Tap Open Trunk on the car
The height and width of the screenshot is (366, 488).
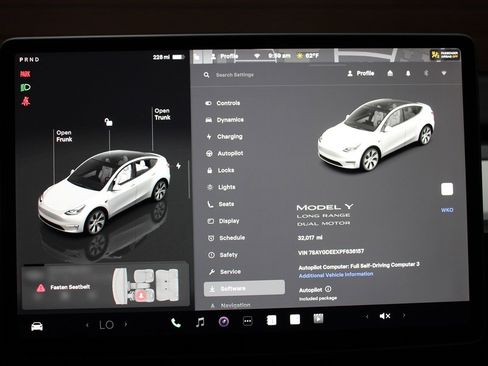click(x=162, y=114)
